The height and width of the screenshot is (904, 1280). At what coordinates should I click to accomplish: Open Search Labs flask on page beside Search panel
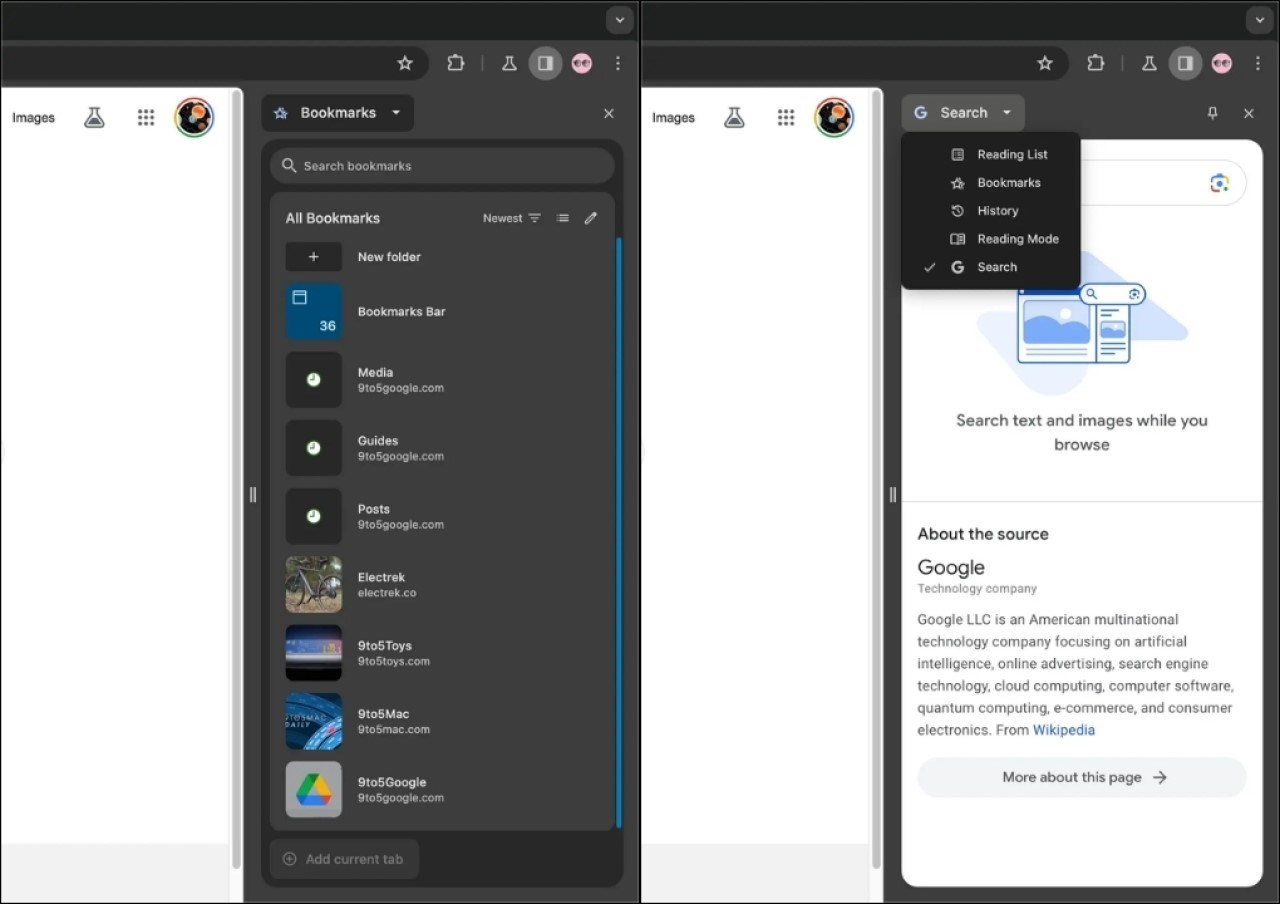[734, 118]
